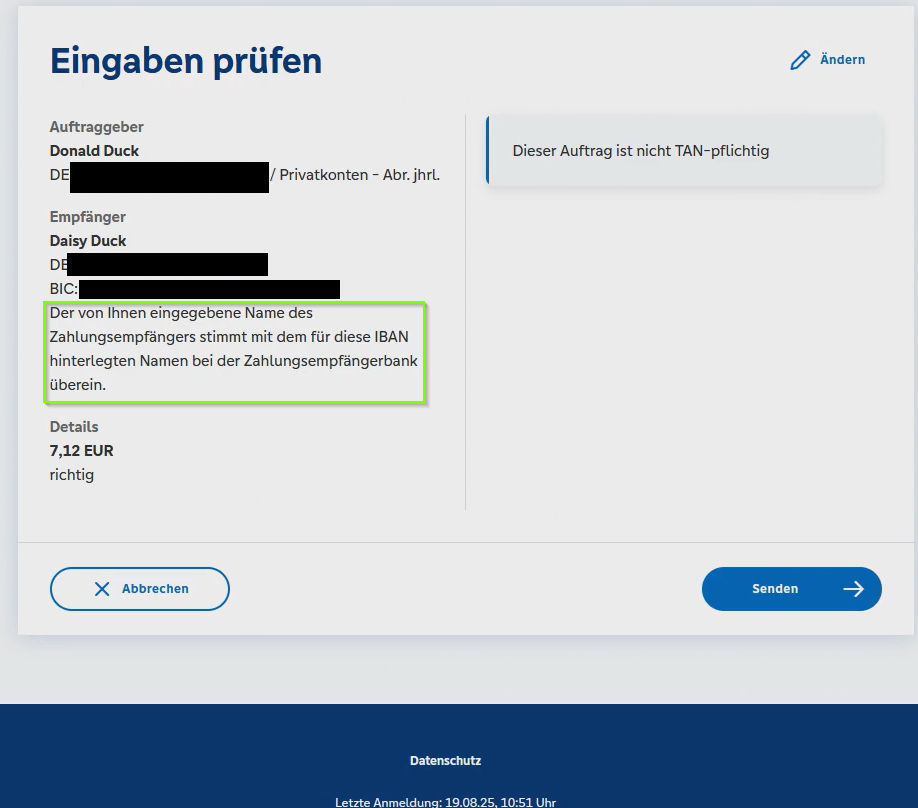Click the arrow icon in Senden button
918x808 pixels.
coord(853,589)
